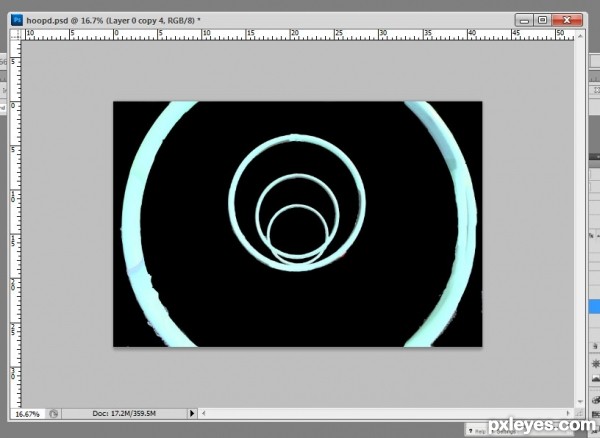Click the smallest hoop ring on the canvas
The height and width of the screenshot is (438, 600).
pos(298,233)
